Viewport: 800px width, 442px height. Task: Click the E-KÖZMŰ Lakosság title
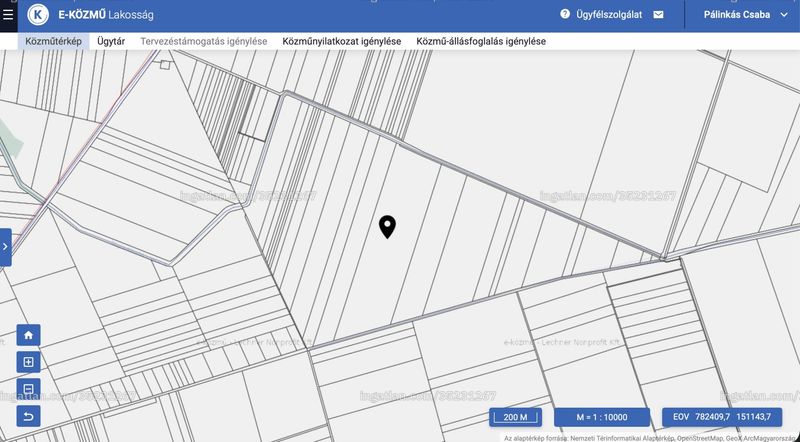[x=106, y=15]
